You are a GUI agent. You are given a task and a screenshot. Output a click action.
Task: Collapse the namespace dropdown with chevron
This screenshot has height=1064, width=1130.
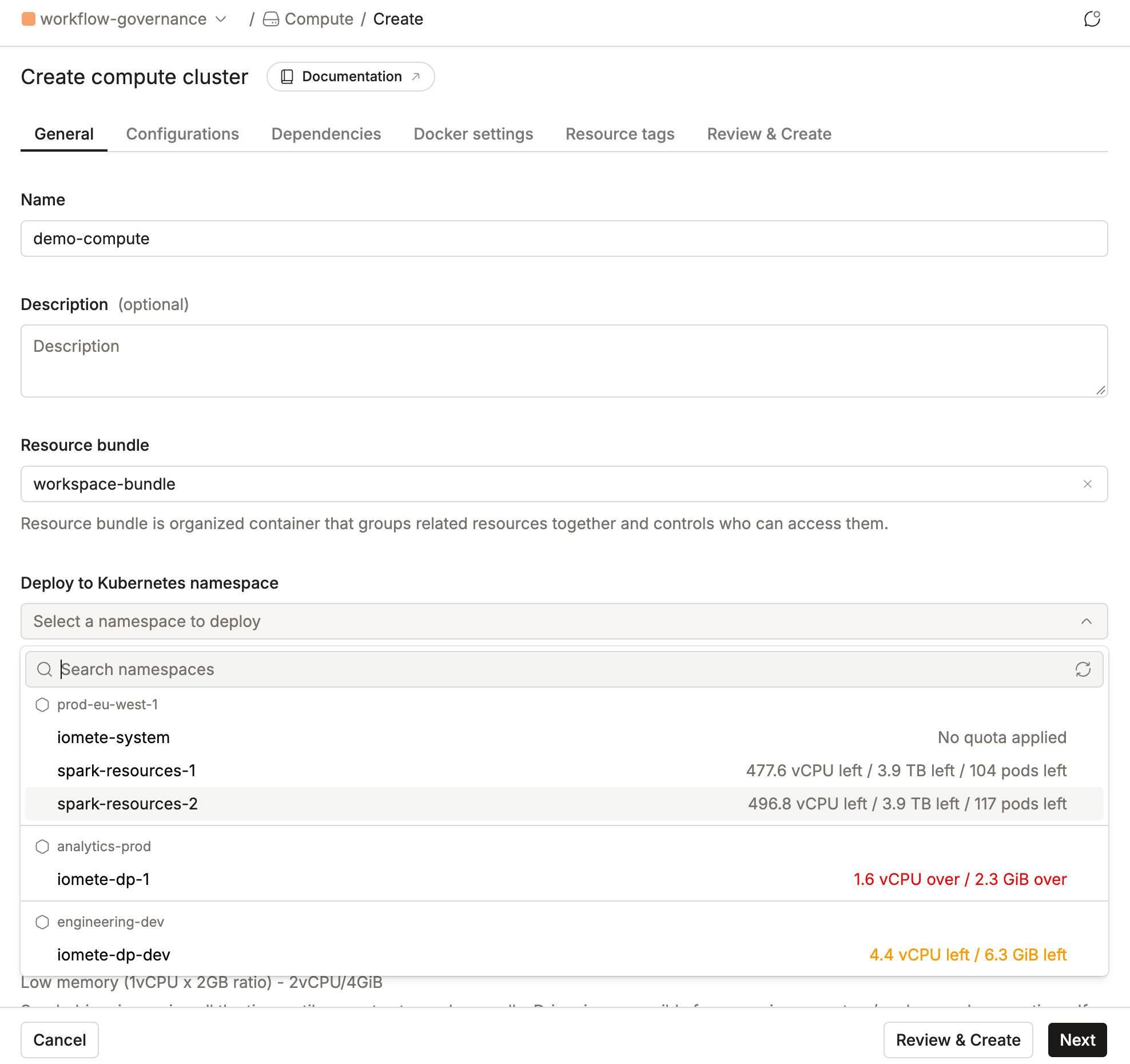point(1087,621)
